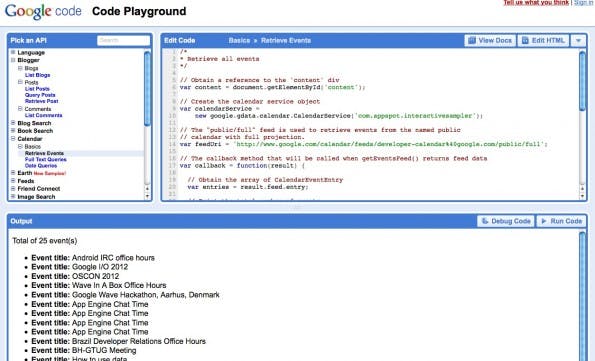Expand the Blog Search node

coord(13,123)
